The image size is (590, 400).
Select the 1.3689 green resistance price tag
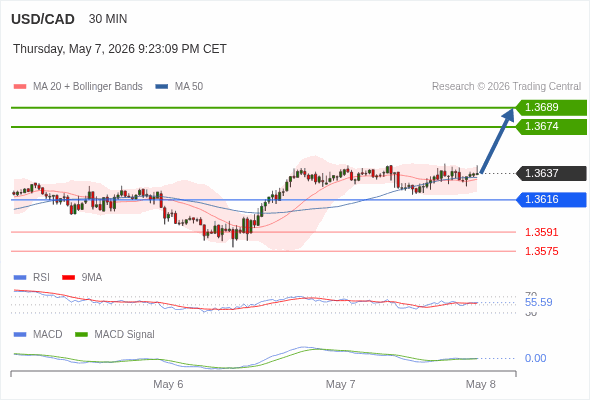pos(551,108)
